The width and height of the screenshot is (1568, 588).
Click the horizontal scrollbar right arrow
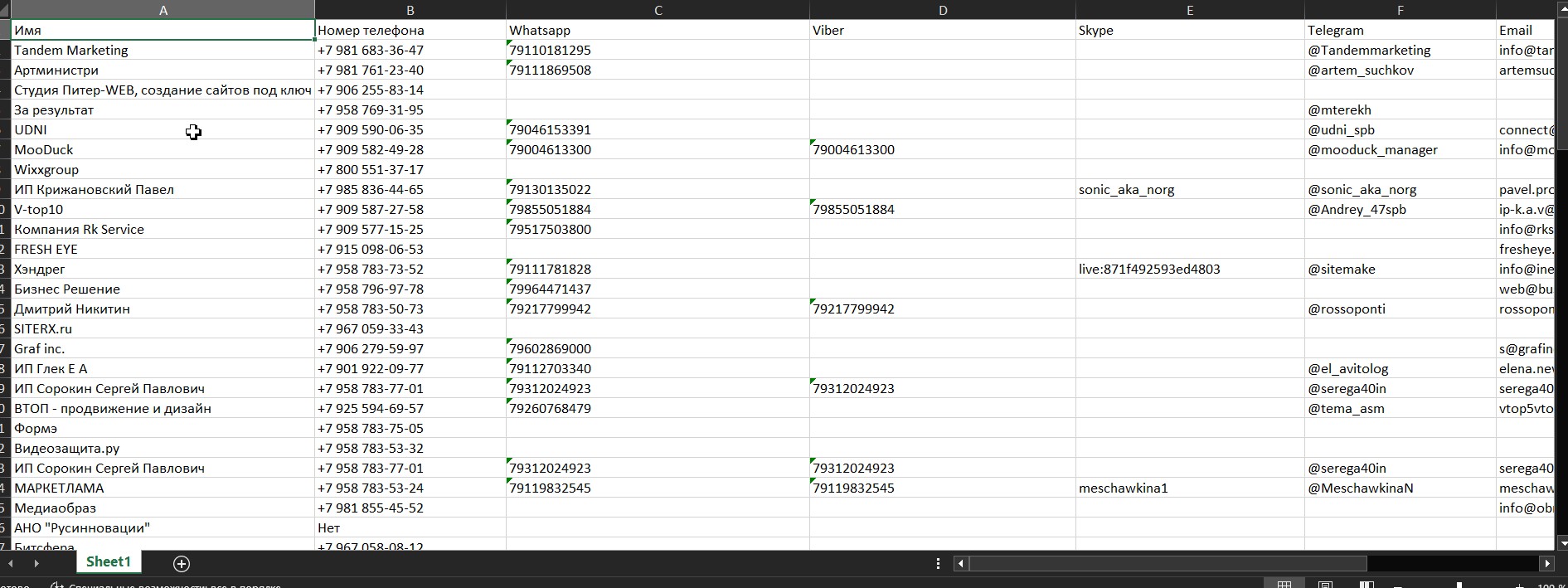coord(1547,564)
